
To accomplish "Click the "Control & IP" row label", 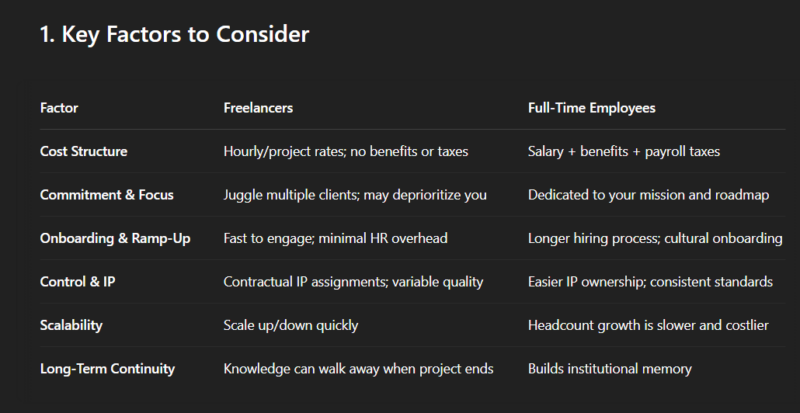I will pos(79,282).
